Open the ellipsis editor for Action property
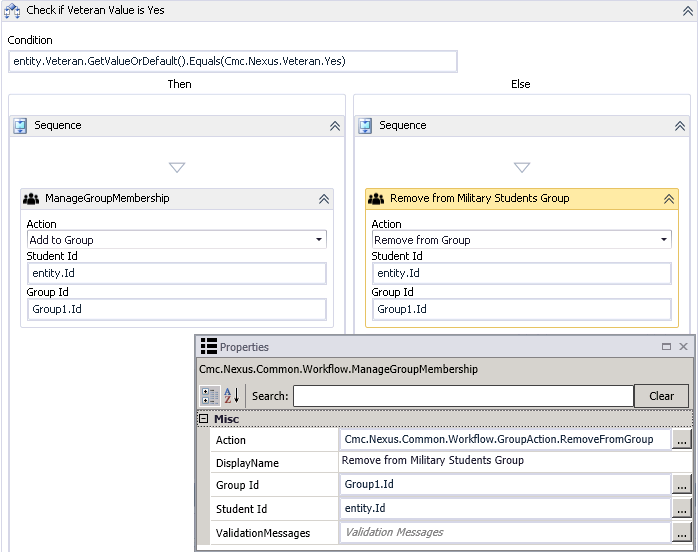This screenshot has height=552, width=698. click(681, 440)
